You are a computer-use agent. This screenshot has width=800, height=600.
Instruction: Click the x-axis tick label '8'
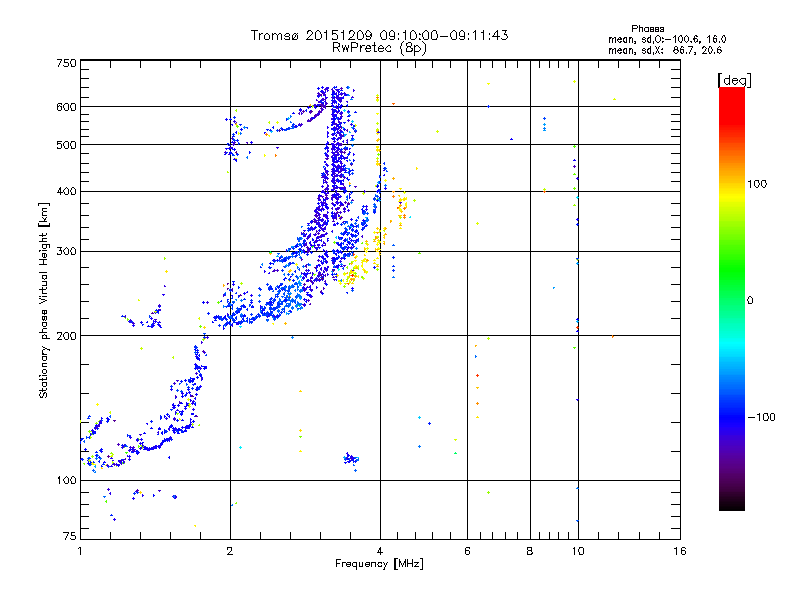click(x=530, y=551)
